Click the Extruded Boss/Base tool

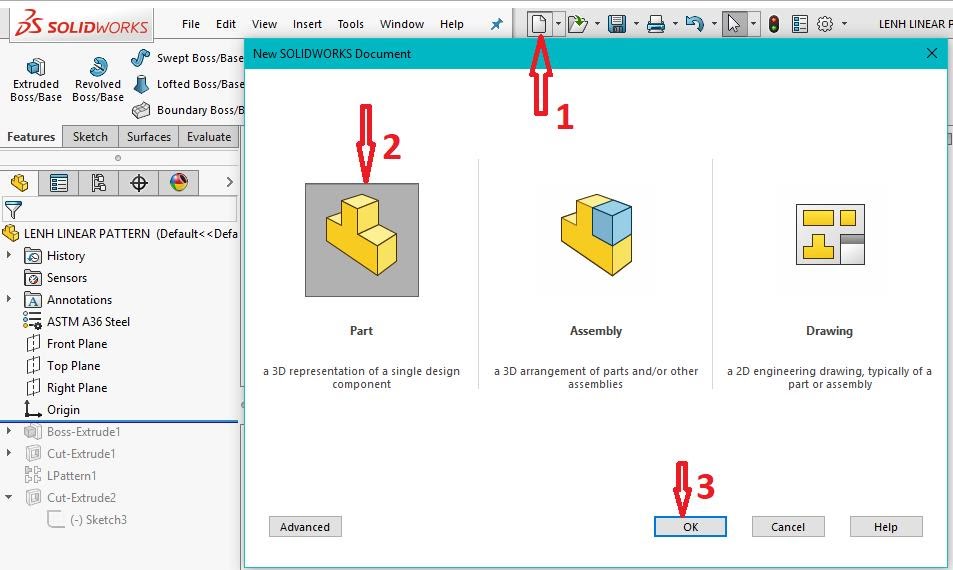pos(36,80)
